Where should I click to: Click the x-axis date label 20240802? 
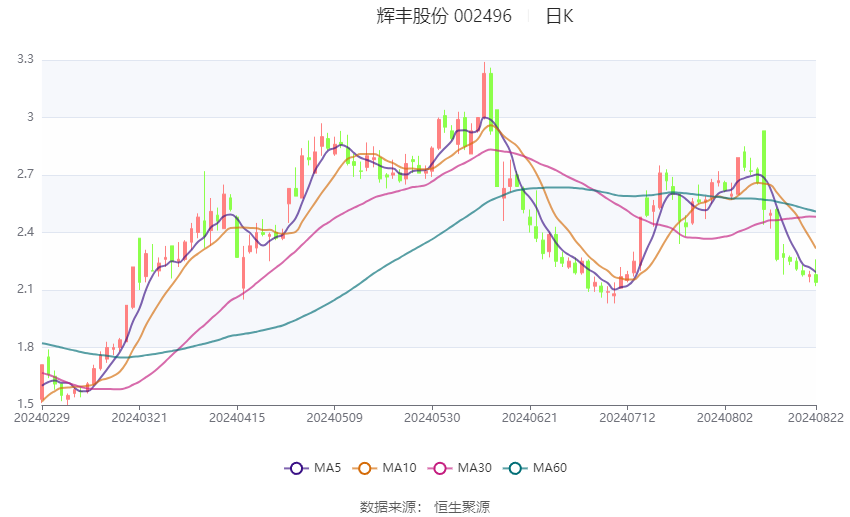725,418
